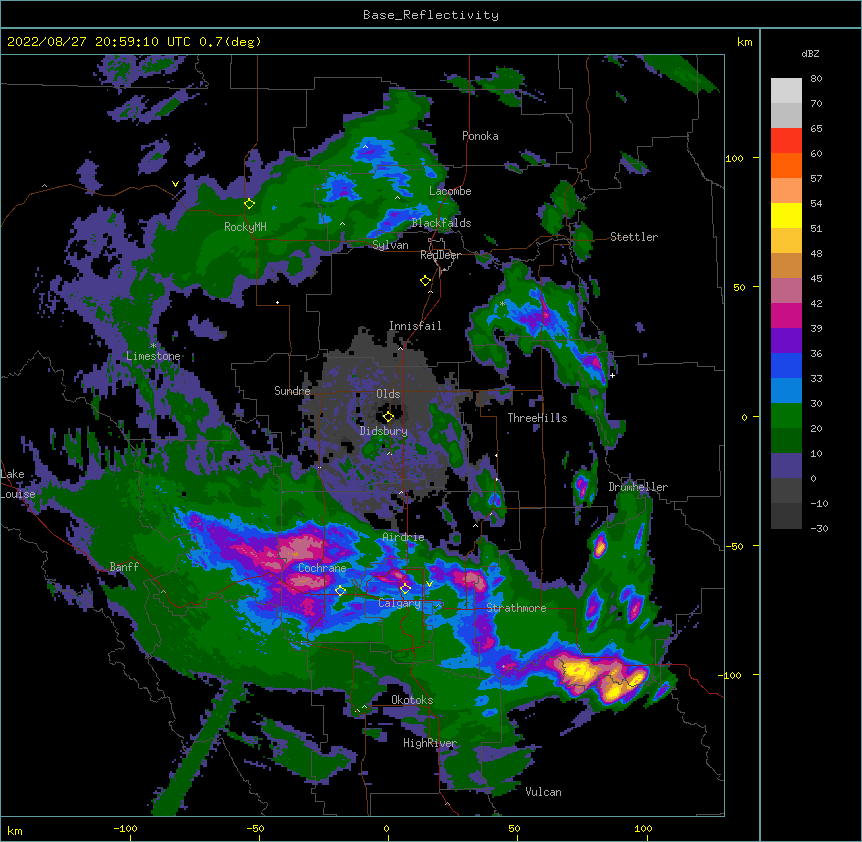Select the dark green 10-20 dBZ swatch
The width and height of the screenshot is (862, 842).
786,441
